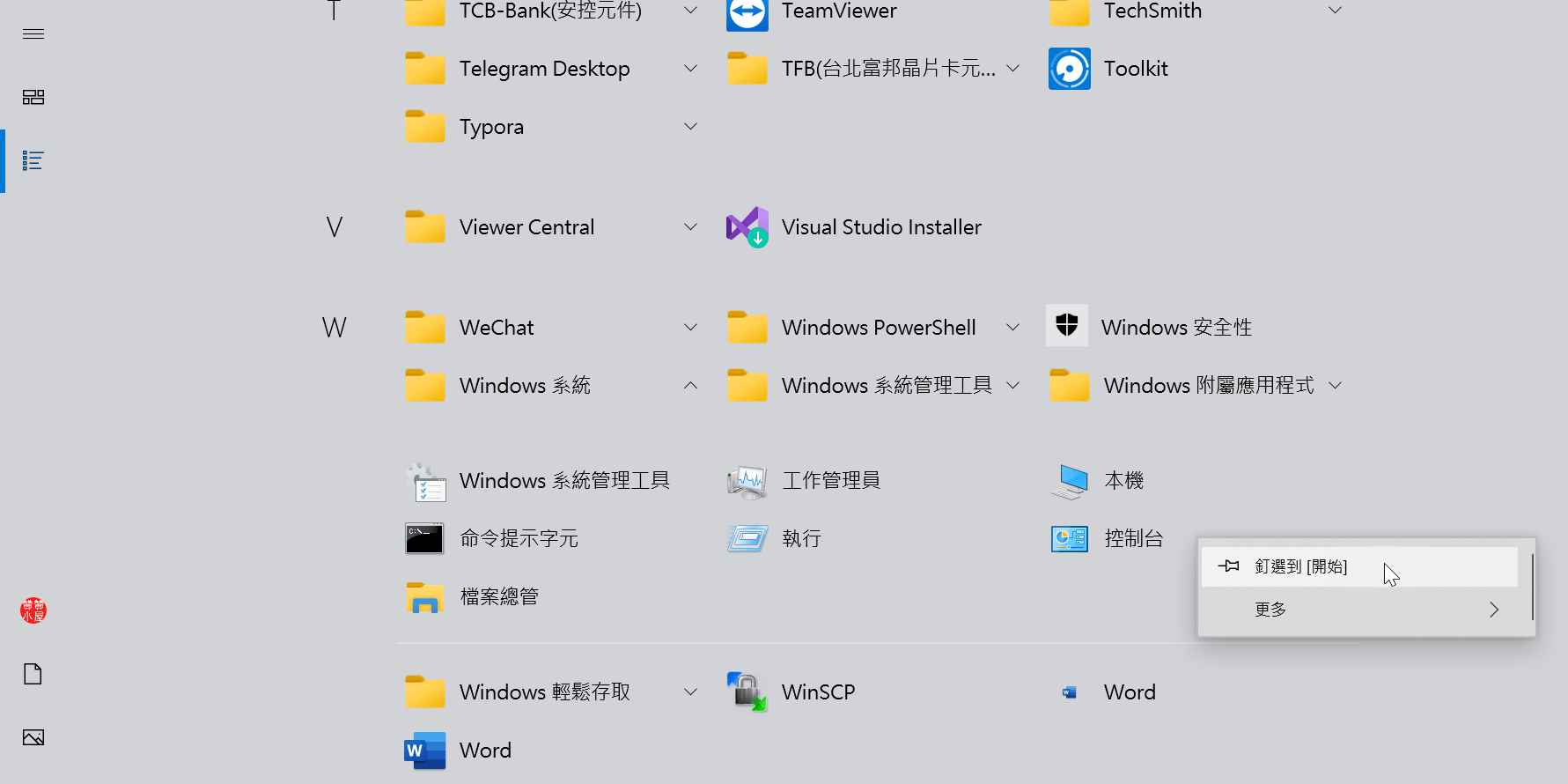Viewport: 1568px width, 784px height.
Task: Choose 釘選到 [開始] in context menu
Action: pos(1359,566)
